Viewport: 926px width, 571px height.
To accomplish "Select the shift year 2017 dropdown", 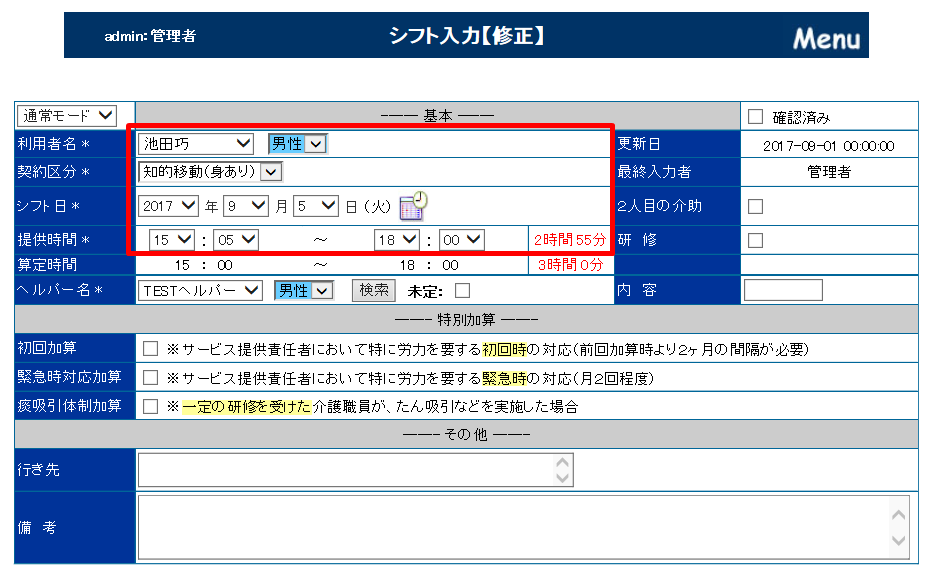I will [169, 206].
